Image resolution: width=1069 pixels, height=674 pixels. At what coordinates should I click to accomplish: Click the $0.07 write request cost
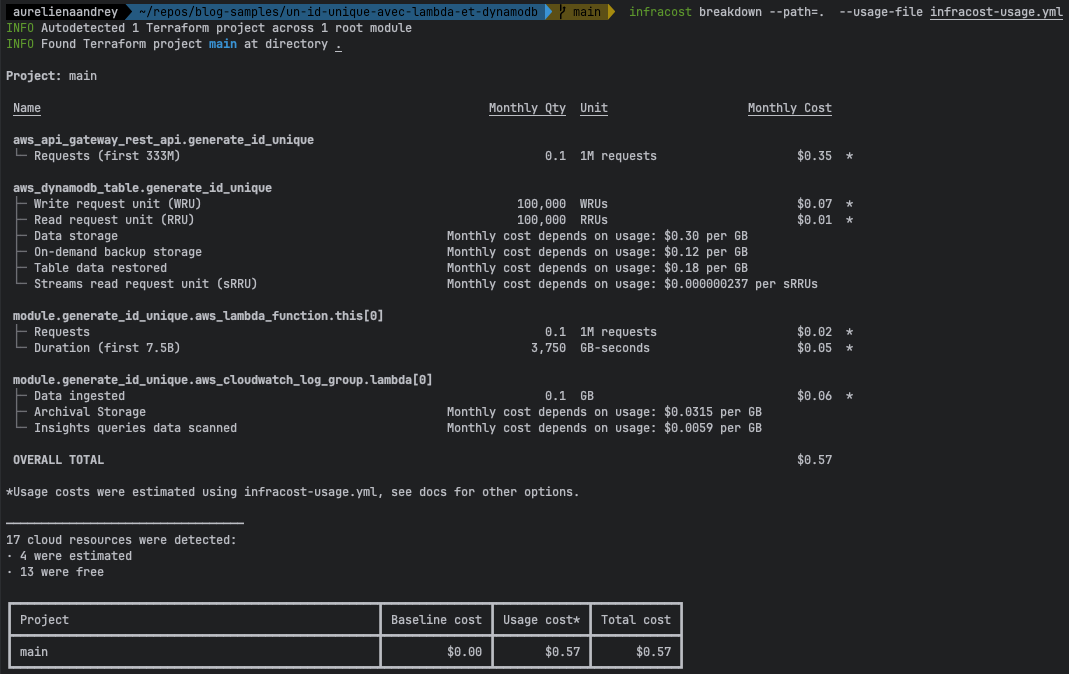[x=814, y=204]
